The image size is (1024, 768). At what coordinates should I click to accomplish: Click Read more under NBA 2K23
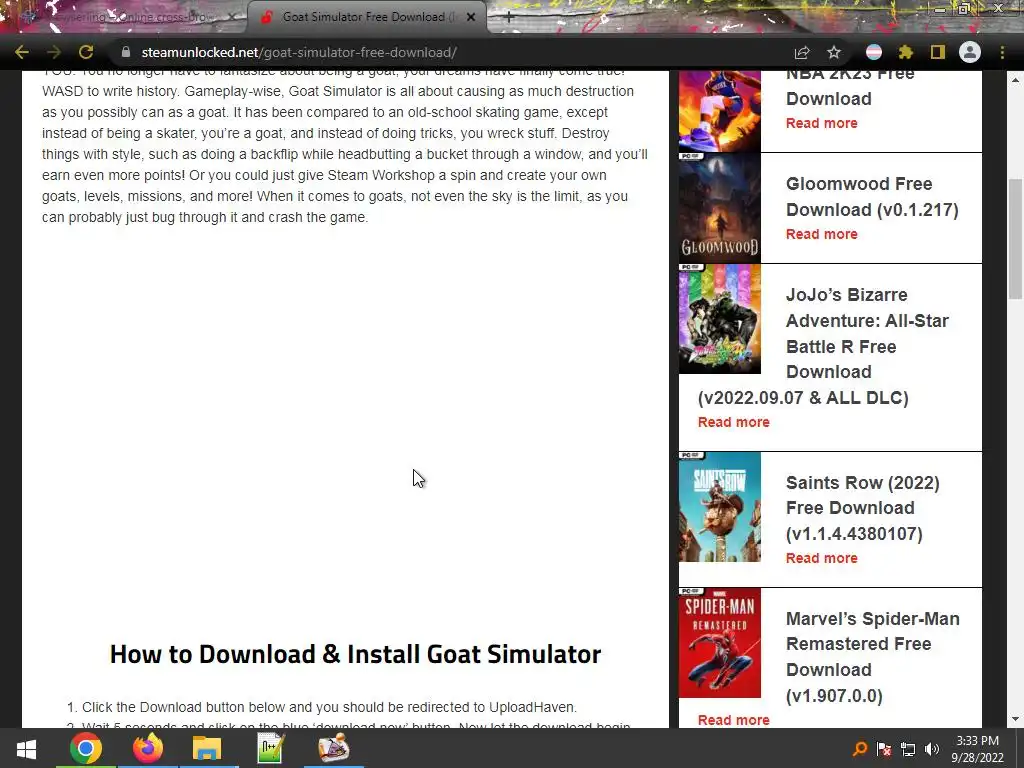pyautogui.click(x=822, y=123)
